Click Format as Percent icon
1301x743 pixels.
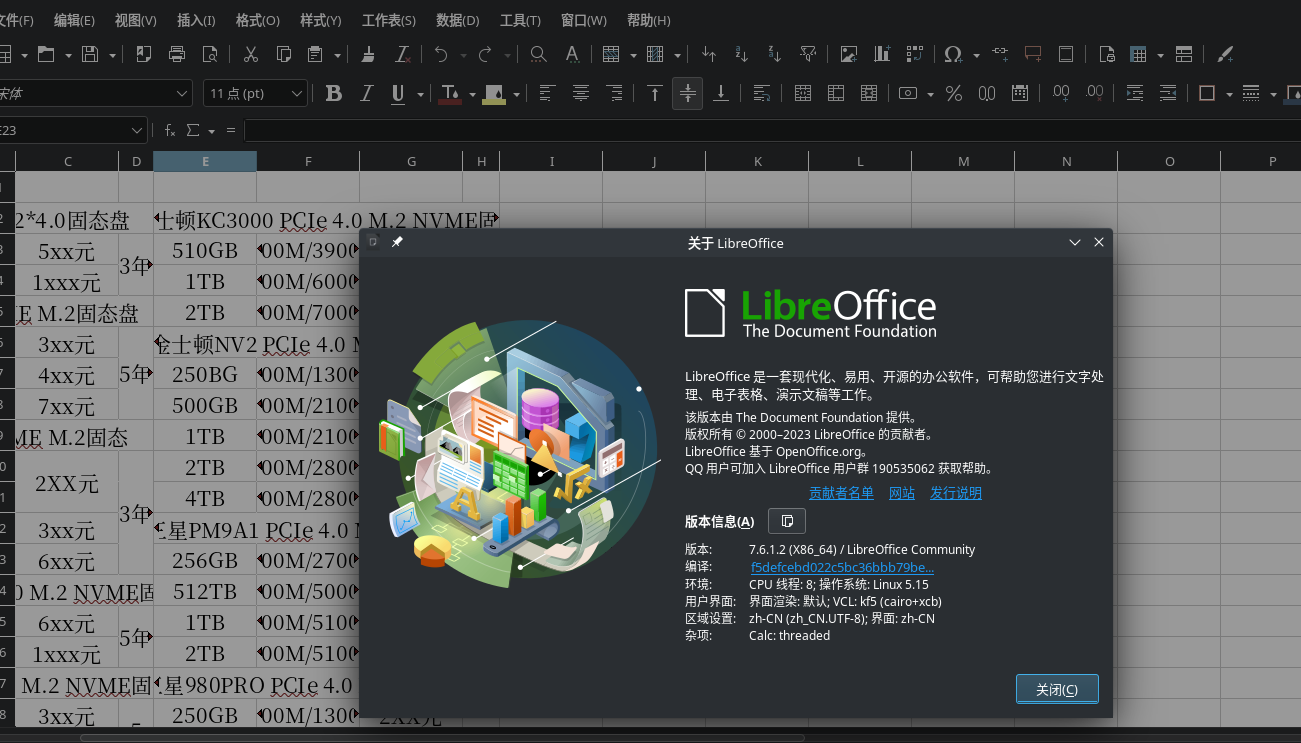point(954,93)
